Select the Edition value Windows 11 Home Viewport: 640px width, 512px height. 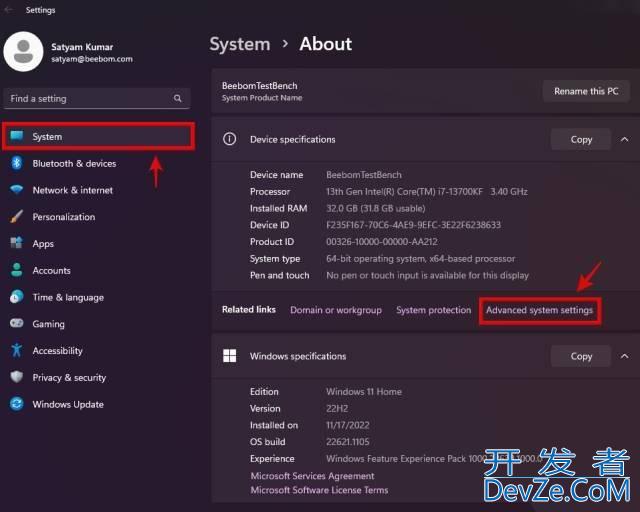click(x=364, y=392)
